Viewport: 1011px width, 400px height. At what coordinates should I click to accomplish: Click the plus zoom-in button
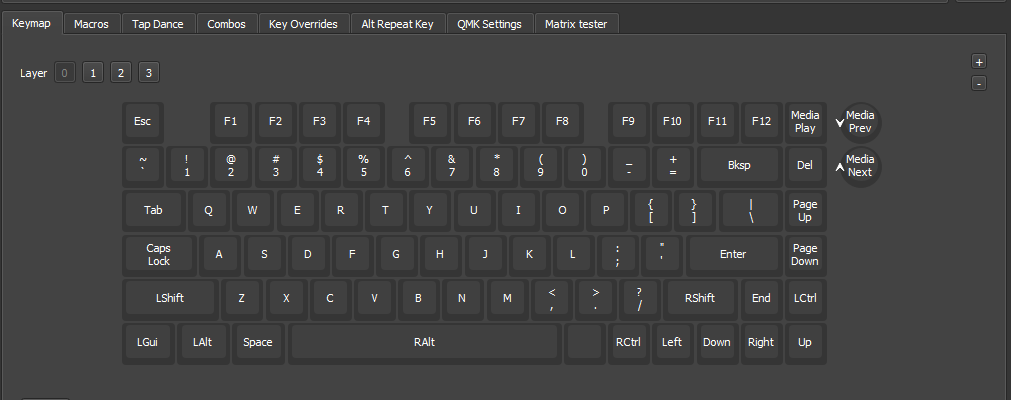point(979,62)
